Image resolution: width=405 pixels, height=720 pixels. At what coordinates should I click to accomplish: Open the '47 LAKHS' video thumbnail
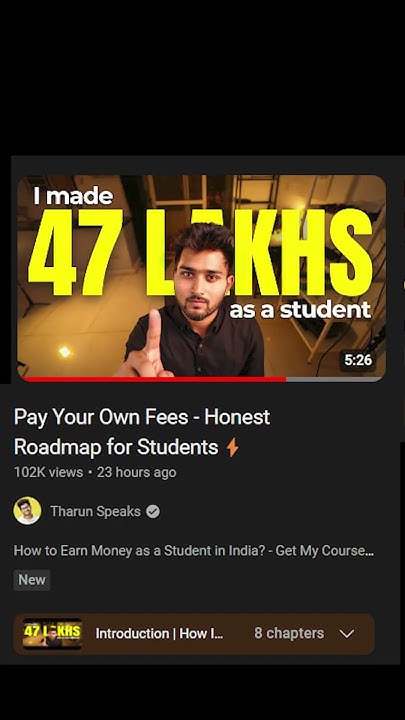(201, 277)
